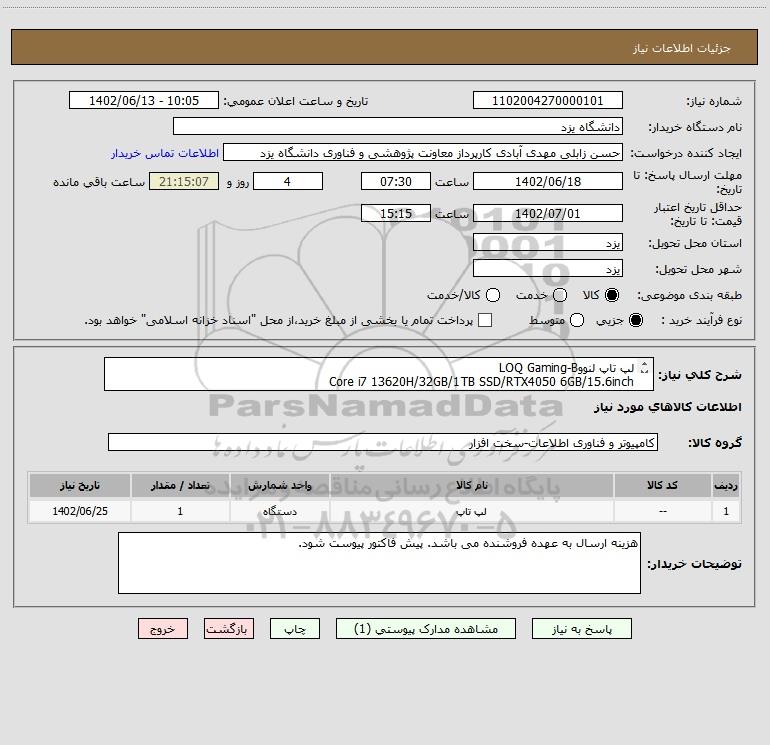This screenshot has width=770, height=745.
Task: Click the لپ تاپ item name cell
Action: pyautogui.click(x=471, y=511)
